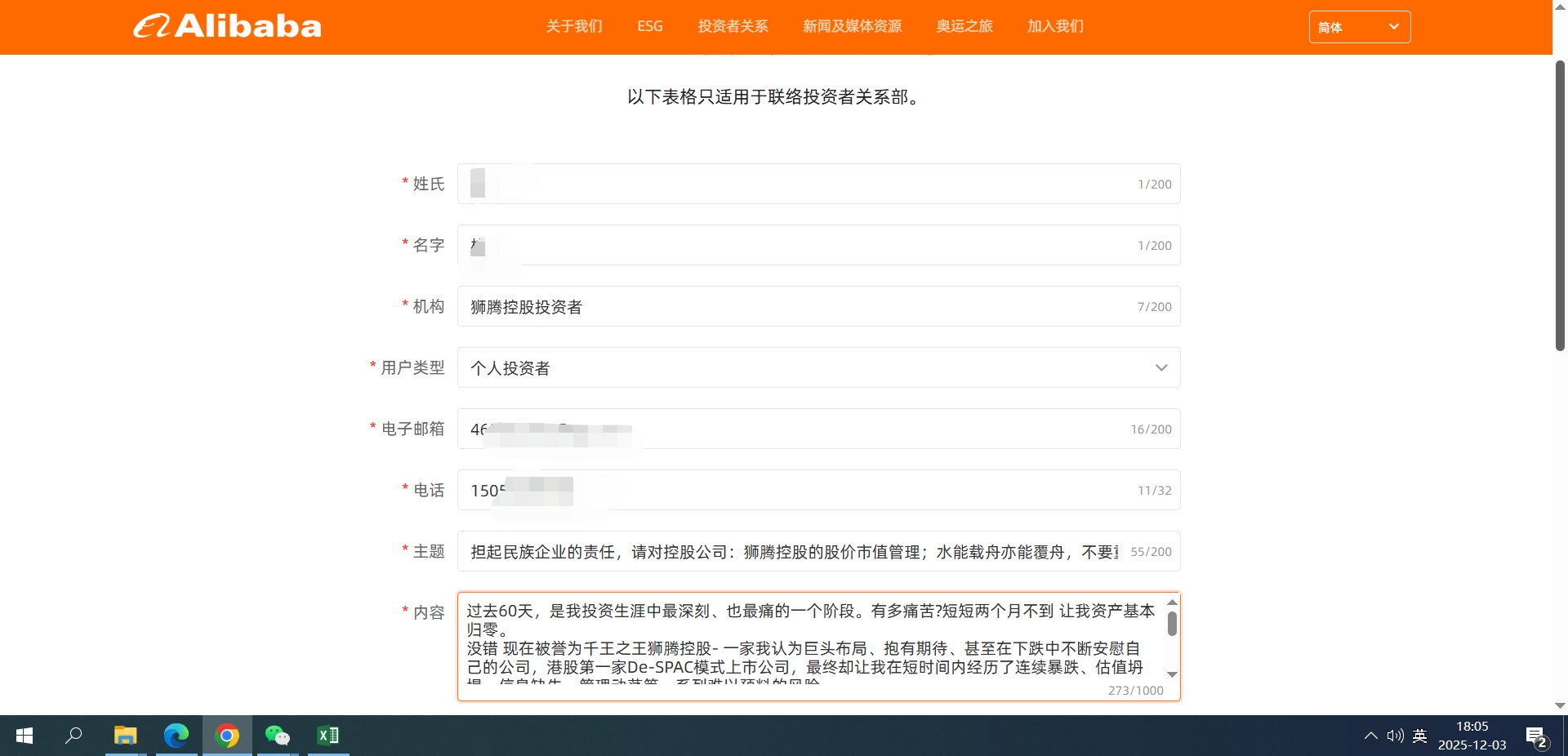Open Windows taskbar search
This screenshot has width=1568, height=756.
(73, 736)
